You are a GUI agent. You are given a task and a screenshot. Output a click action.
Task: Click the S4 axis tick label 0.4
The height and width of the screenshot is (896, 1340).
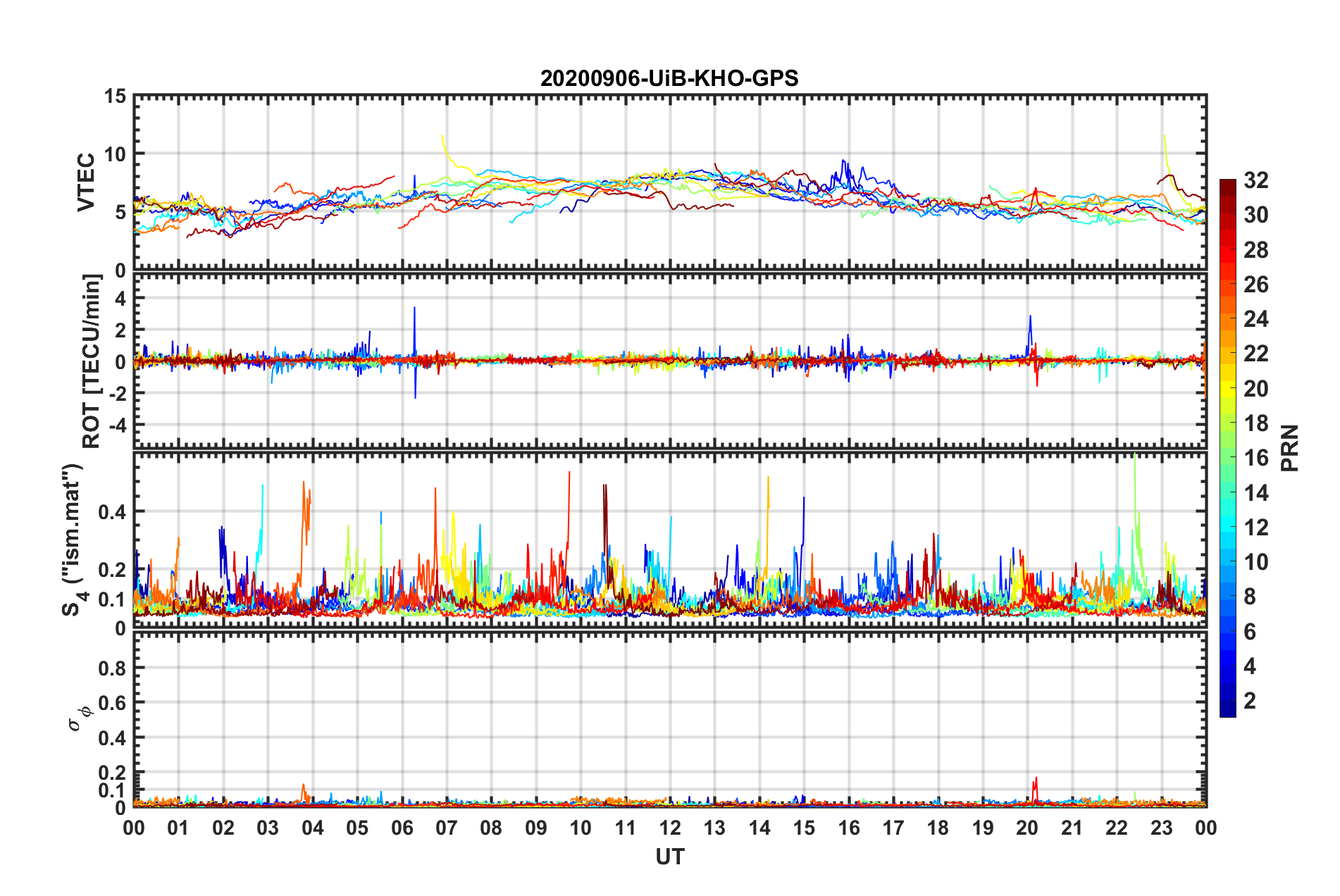113,512
